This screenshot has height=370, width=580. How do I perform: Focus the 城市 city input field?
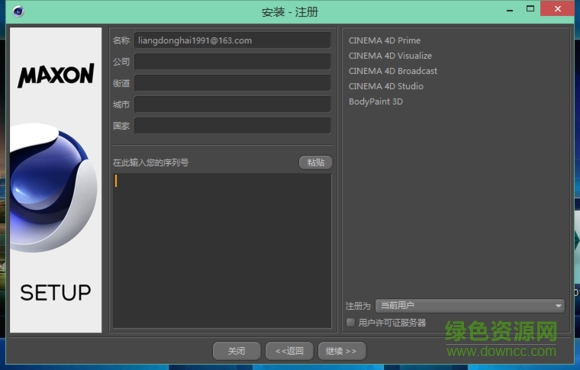click(232, 104)
